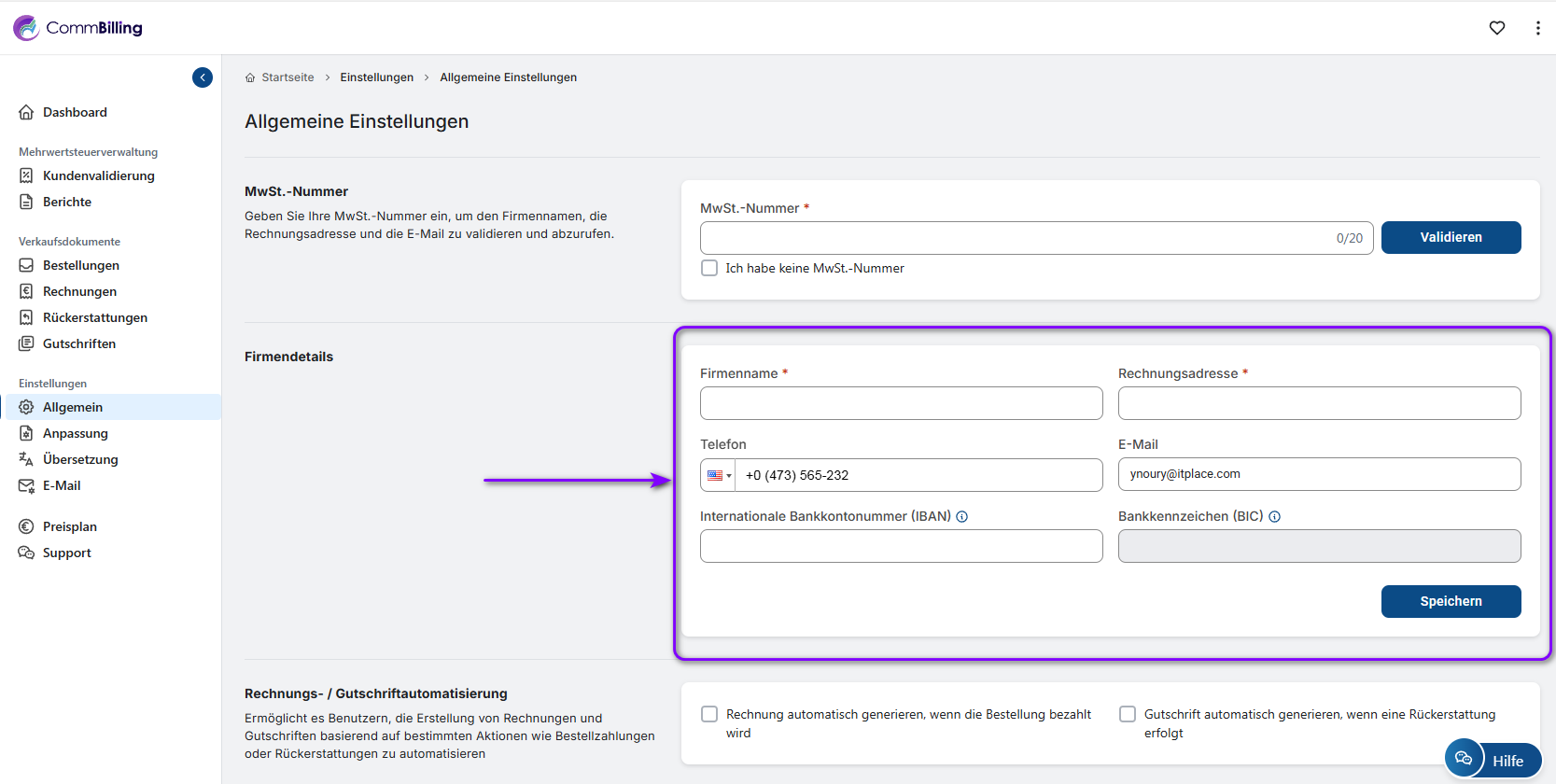Open Preisplan page

pos(70,526)
